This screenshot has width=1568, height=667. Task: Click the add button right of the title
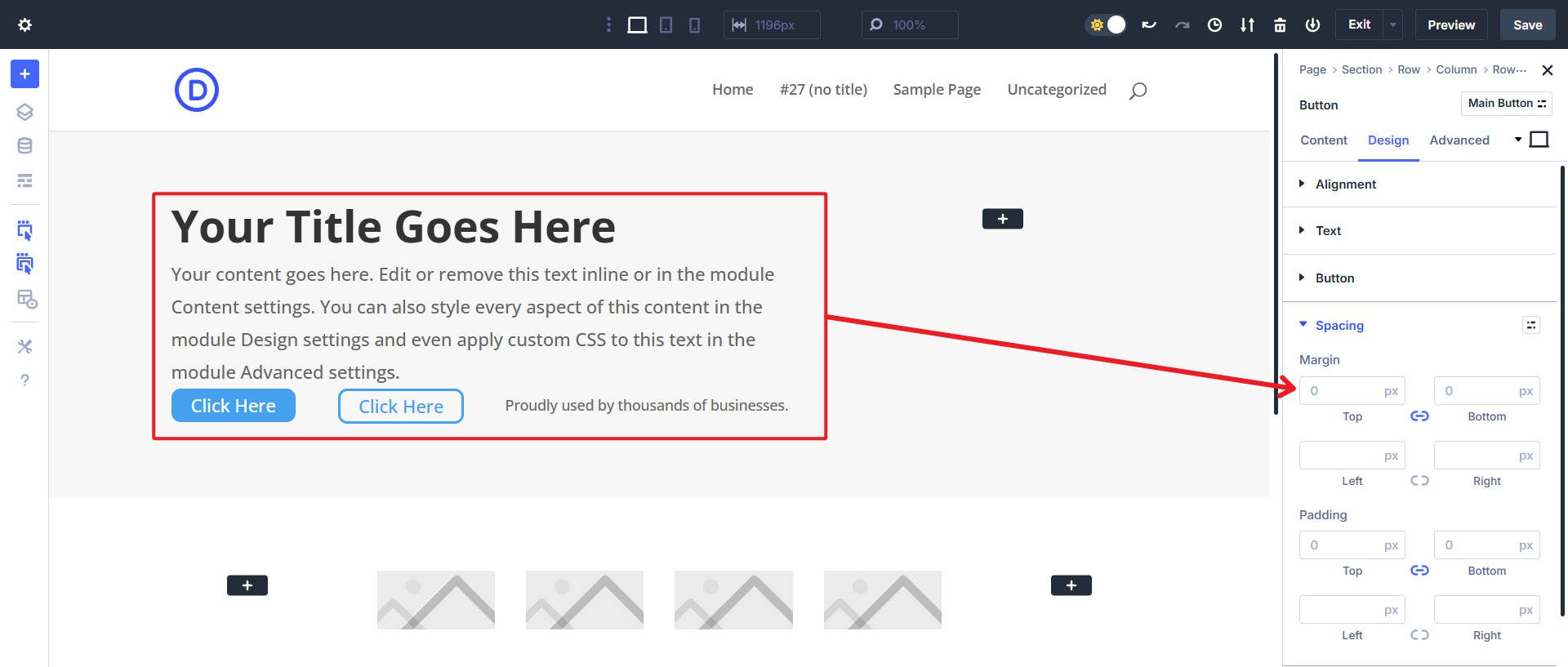pyautogui.click(x=1003, y=219)
